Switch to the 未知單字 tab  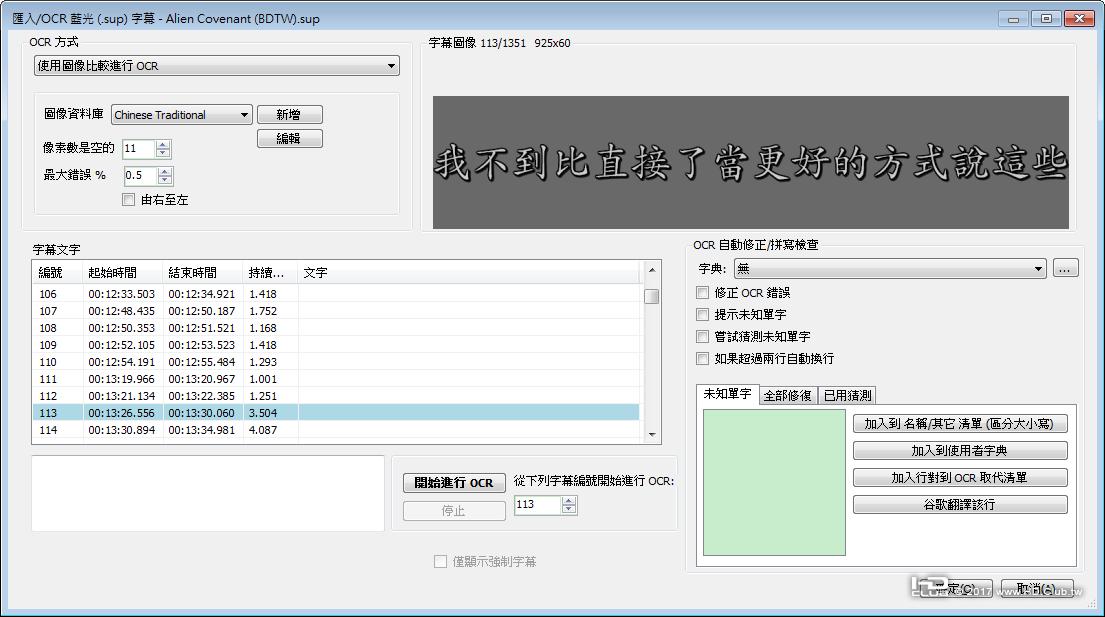tap(727, 394)
